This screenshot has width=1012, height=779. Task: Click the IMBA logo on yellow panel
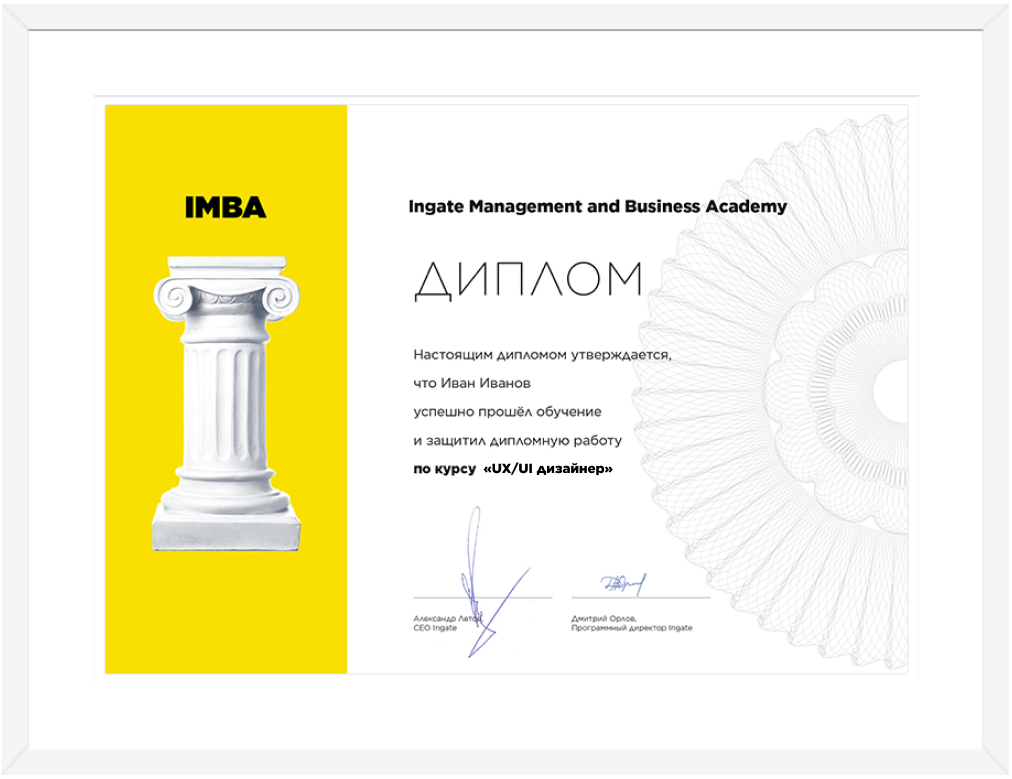click(x=225, y=207)
